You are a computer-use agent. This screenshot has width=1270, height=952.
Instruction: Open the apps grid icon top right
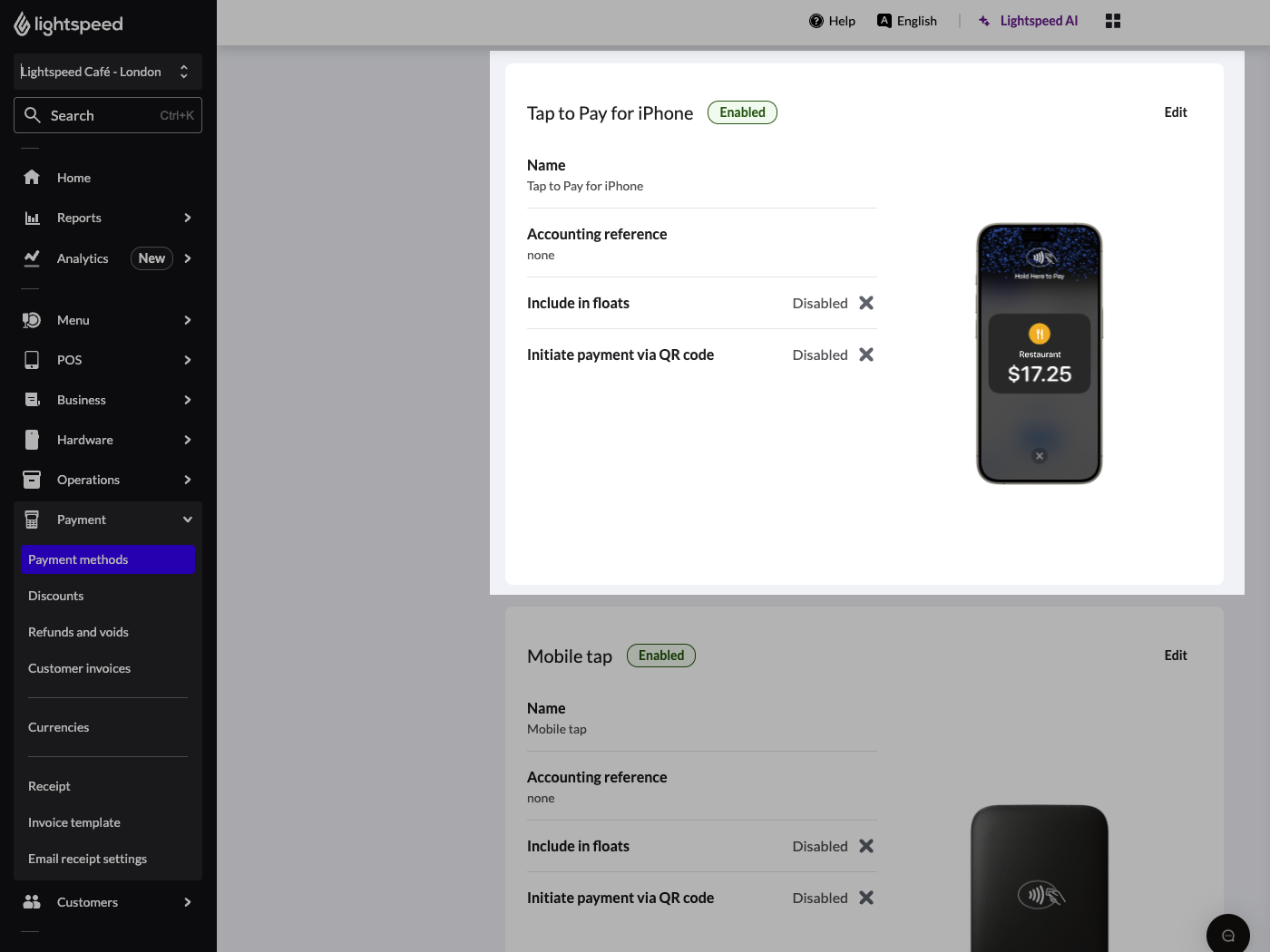click(x=1112, y=20)
